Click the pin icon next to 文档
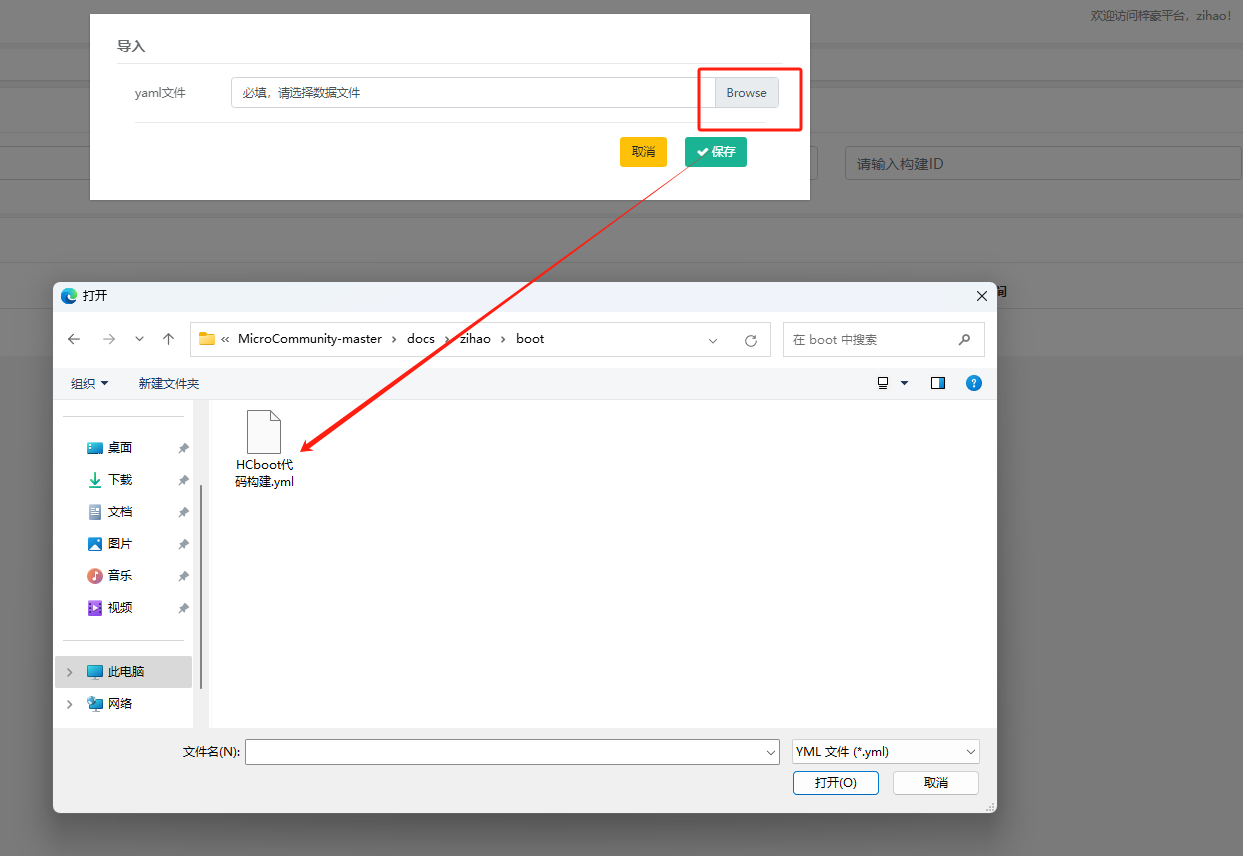The height and width of the screenshot is (856, 1243). 183,513
